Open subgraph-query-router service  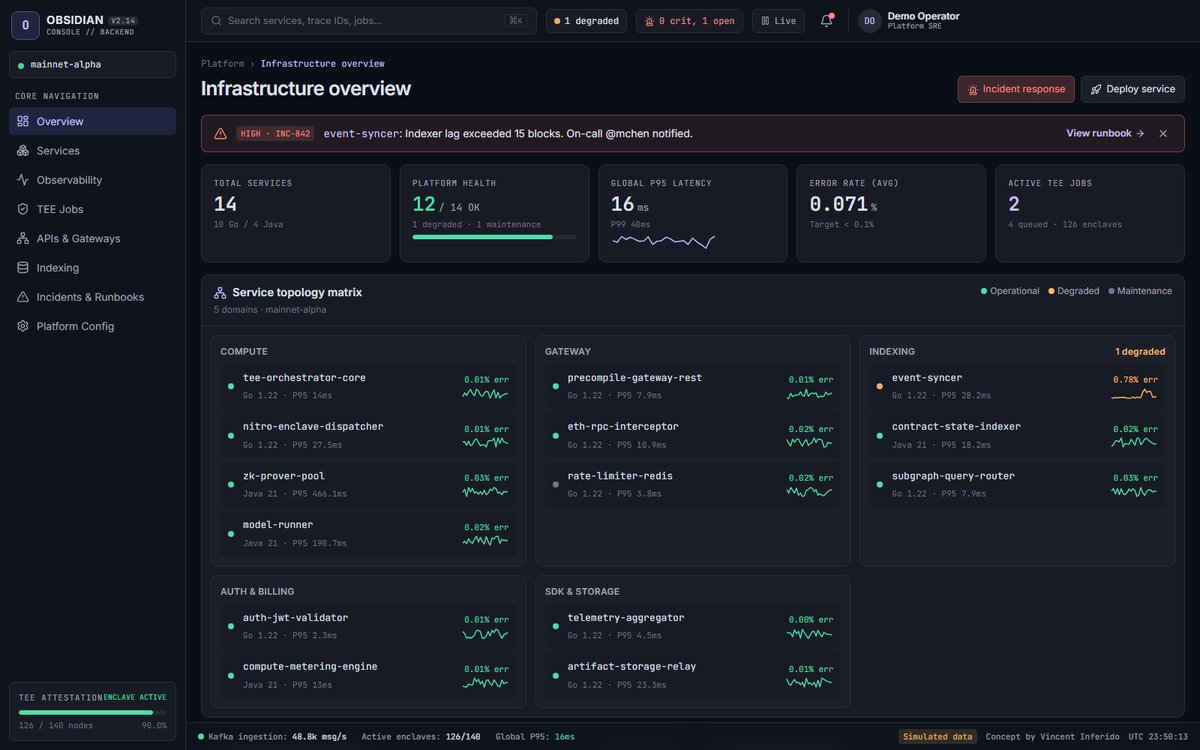click(x=1017, y=484)
